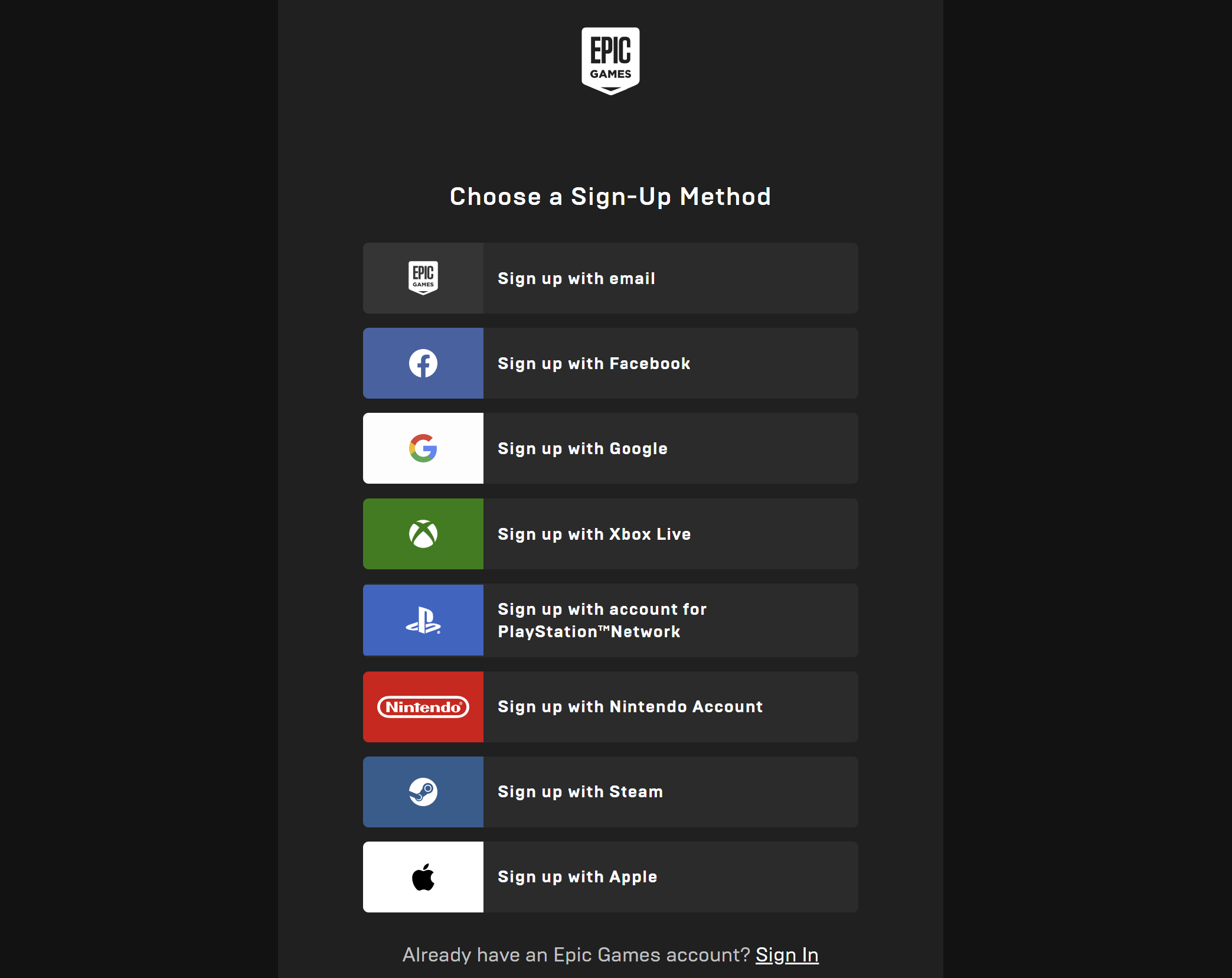Click the Choose a Sign-Up Method heading
The height and width of the screenshot is (978, 1232).
pyautogui.click(x=610, y=197)
